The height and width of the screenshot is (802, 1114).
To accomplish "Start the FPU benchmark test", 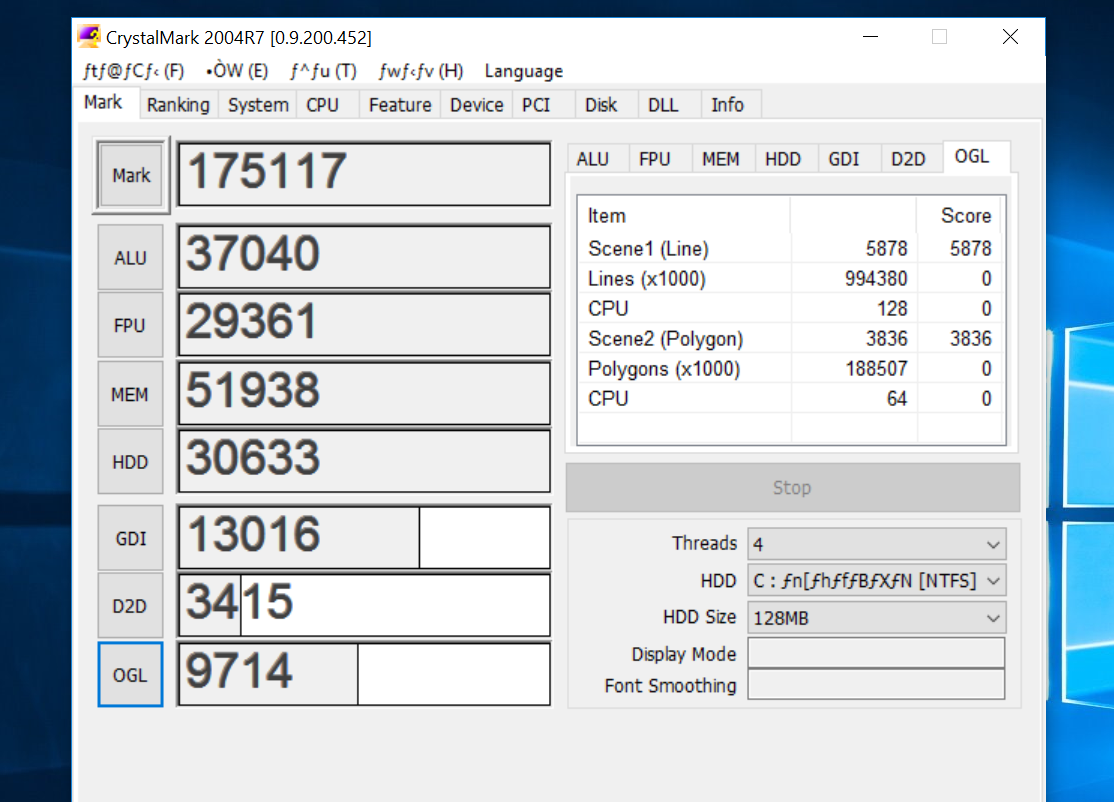I will pyautogui.click(x=130, y=325).
